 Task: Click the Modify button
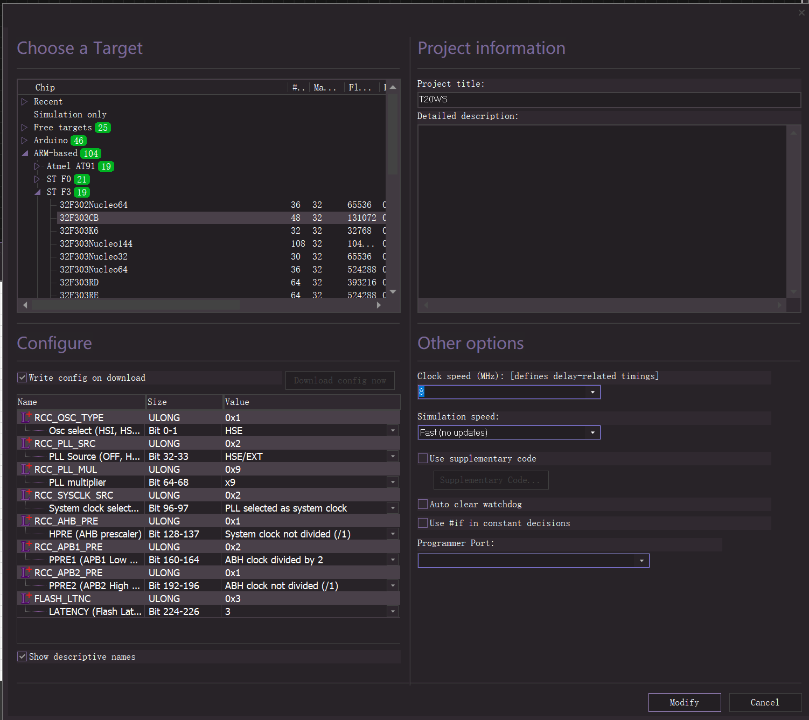point(684,702)
